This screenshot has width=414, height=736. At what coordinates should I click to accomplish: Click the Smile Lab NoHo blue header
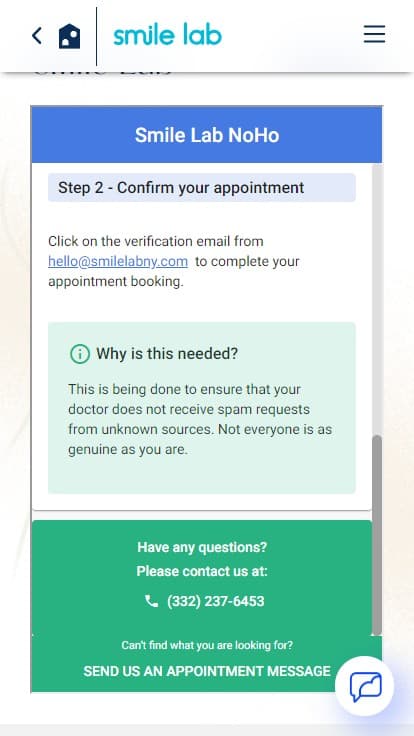207,135
